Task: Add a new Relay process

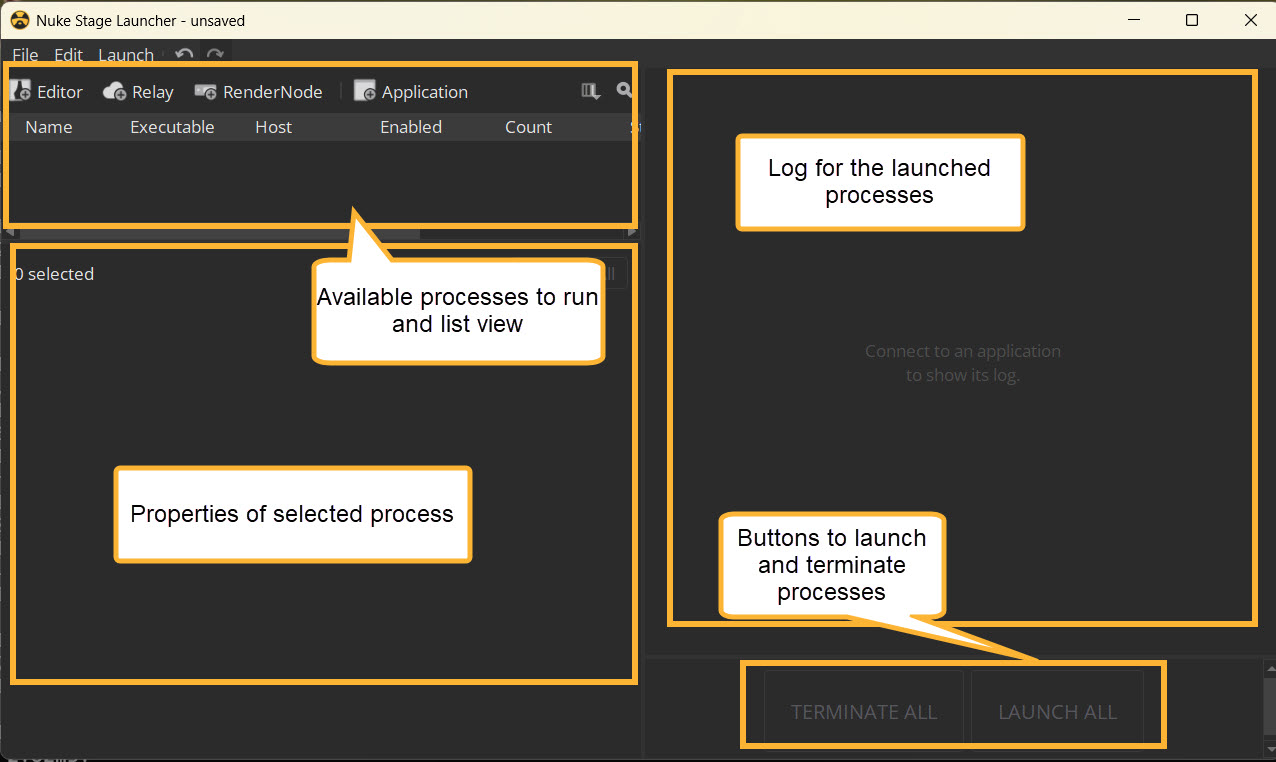Action: (x=138, y=92)
